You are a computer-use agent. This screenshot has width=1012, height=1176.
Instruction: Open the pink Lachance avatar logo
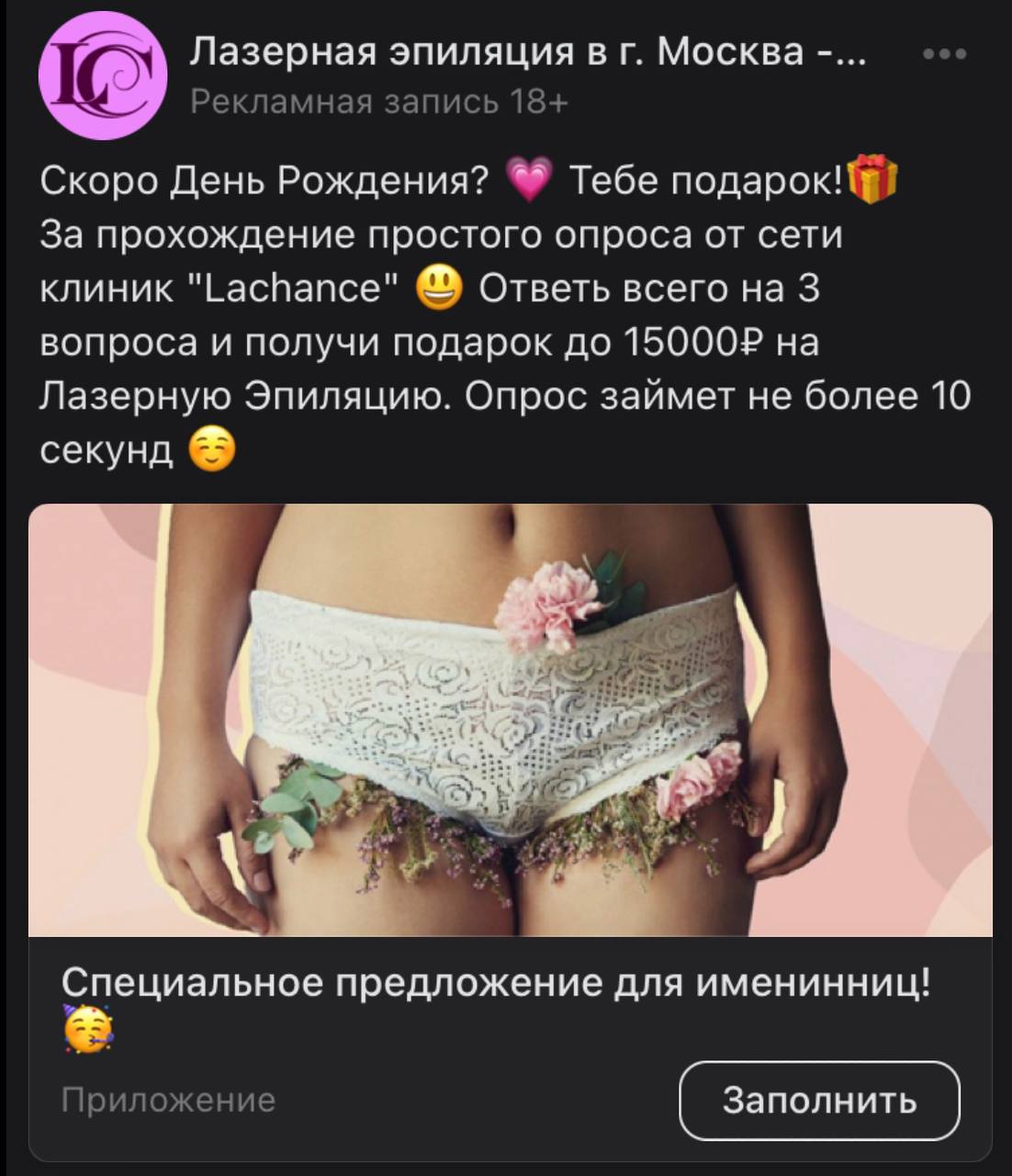(103, 76)
